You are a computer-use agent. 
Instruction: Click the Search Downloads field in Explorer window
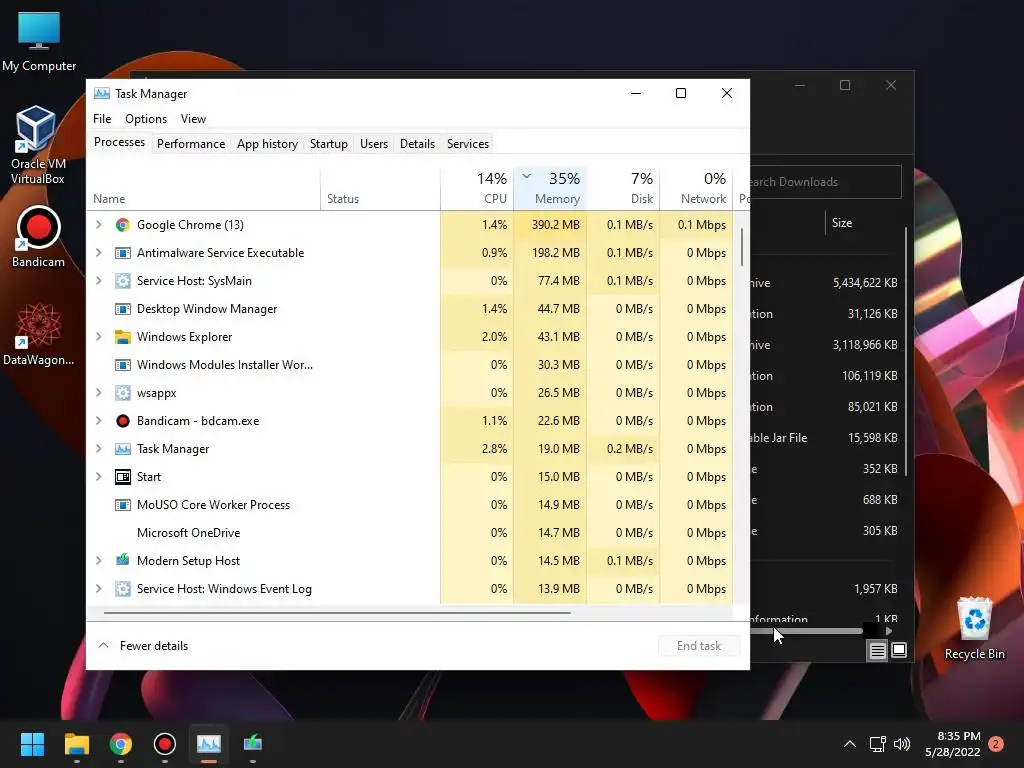pos(825,182)
